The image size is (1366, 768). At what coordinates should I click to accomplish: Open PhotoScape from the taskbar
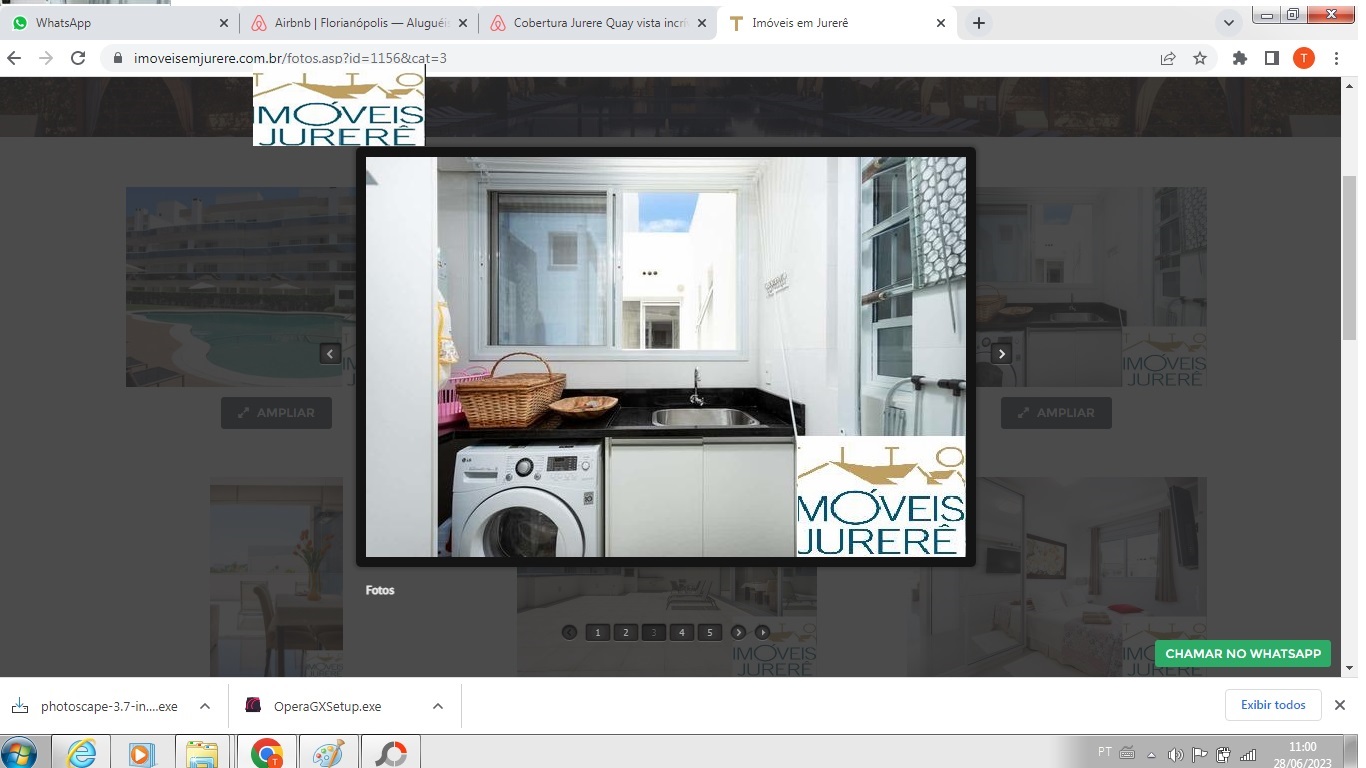point(390,752)
